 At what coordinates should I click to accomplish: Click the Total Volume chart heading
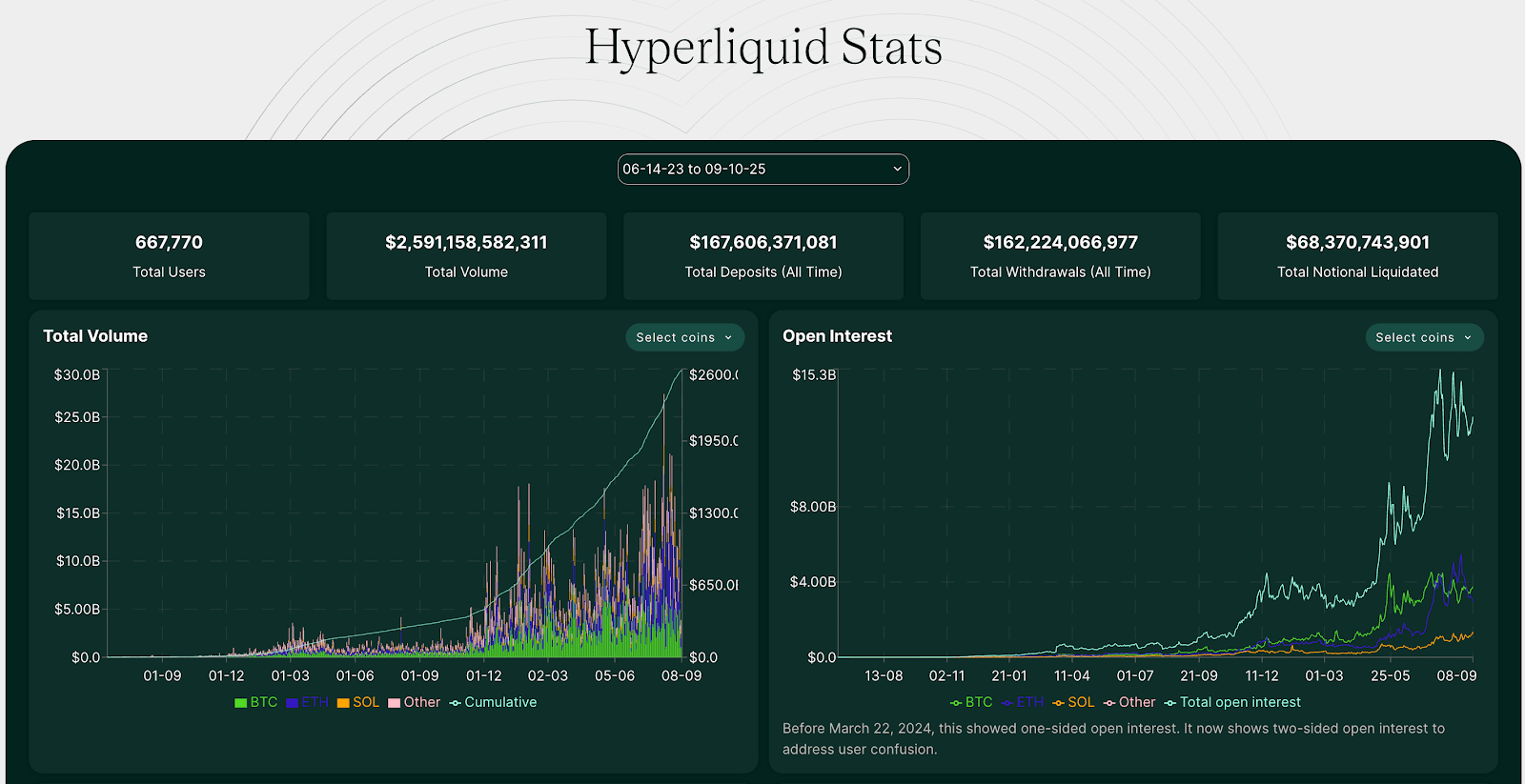pyautogui.click(x=95, y=336)
